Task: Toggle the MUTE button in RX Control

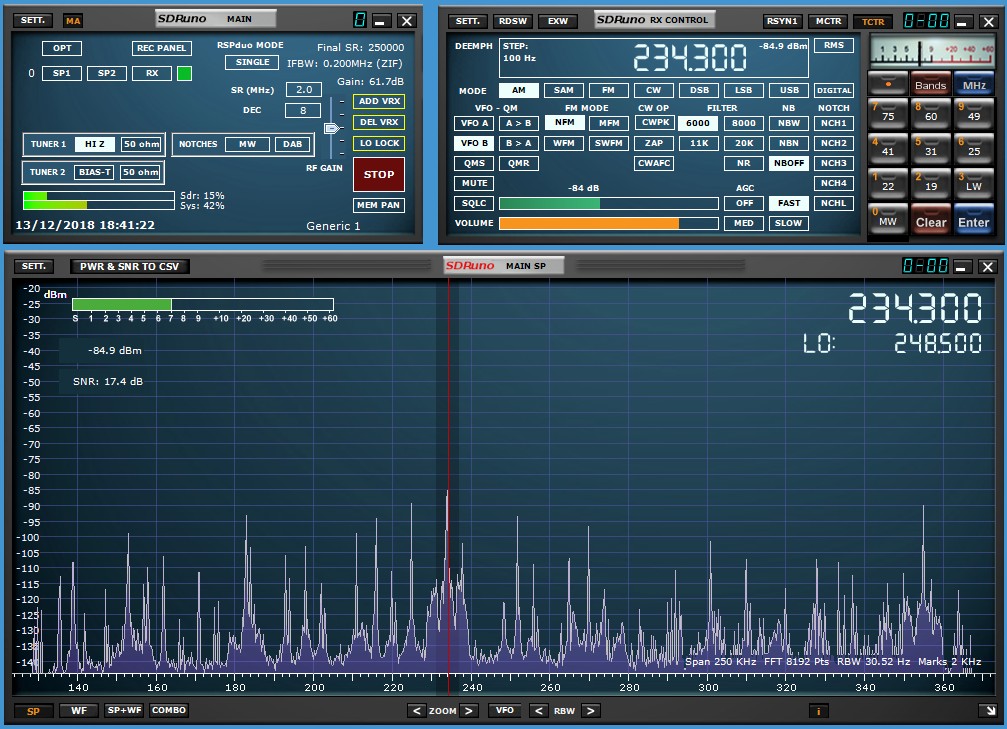Action: [475, 183]
